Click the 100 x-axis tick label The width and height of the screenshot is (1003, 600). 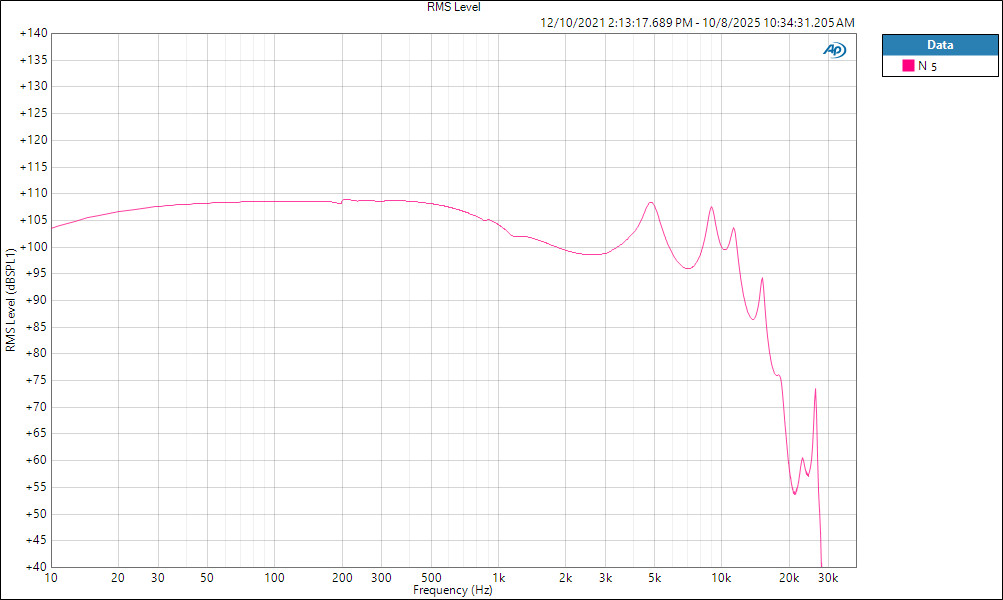[x=275, y=578]
